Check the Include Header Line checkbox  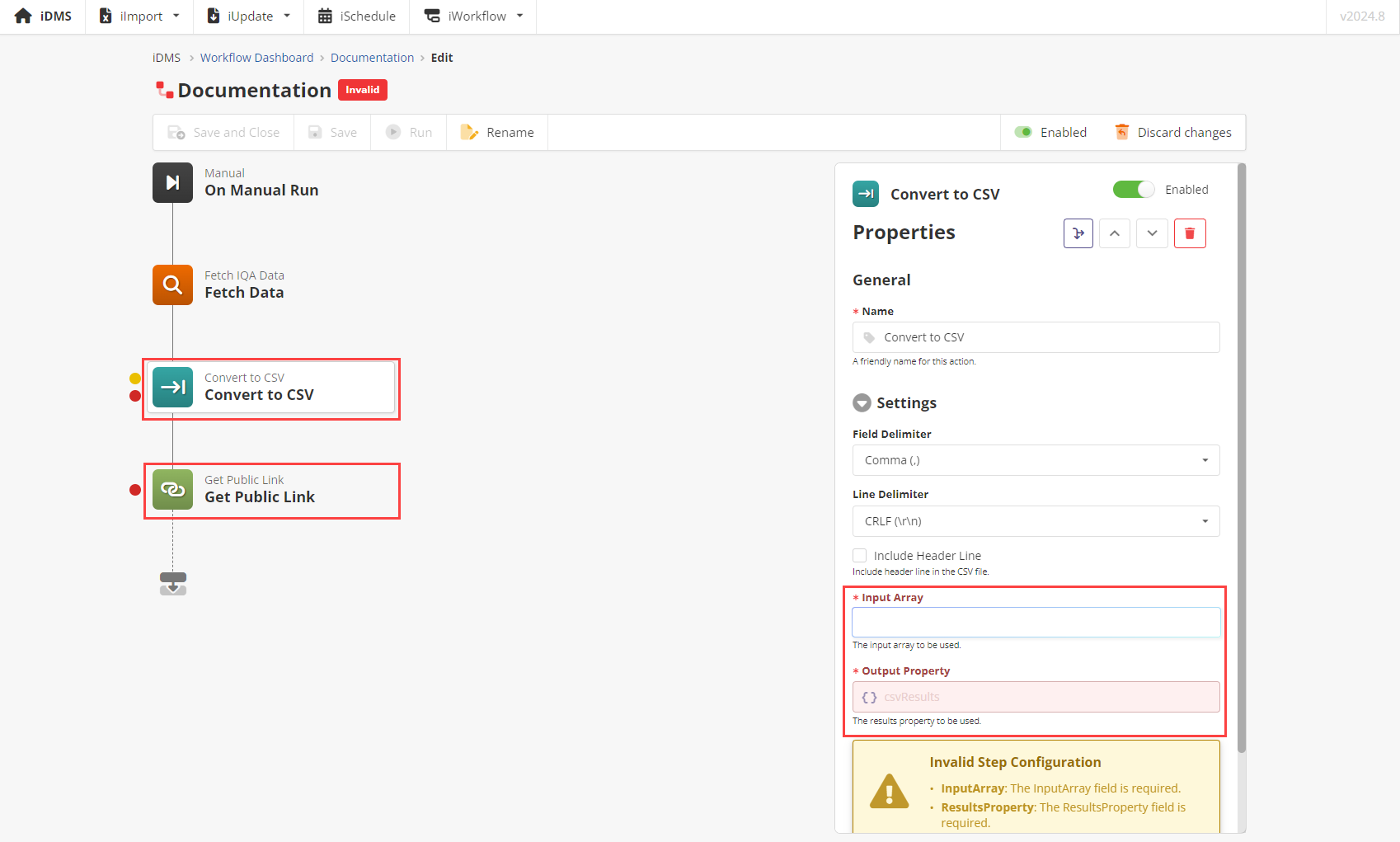coord(860,556)
